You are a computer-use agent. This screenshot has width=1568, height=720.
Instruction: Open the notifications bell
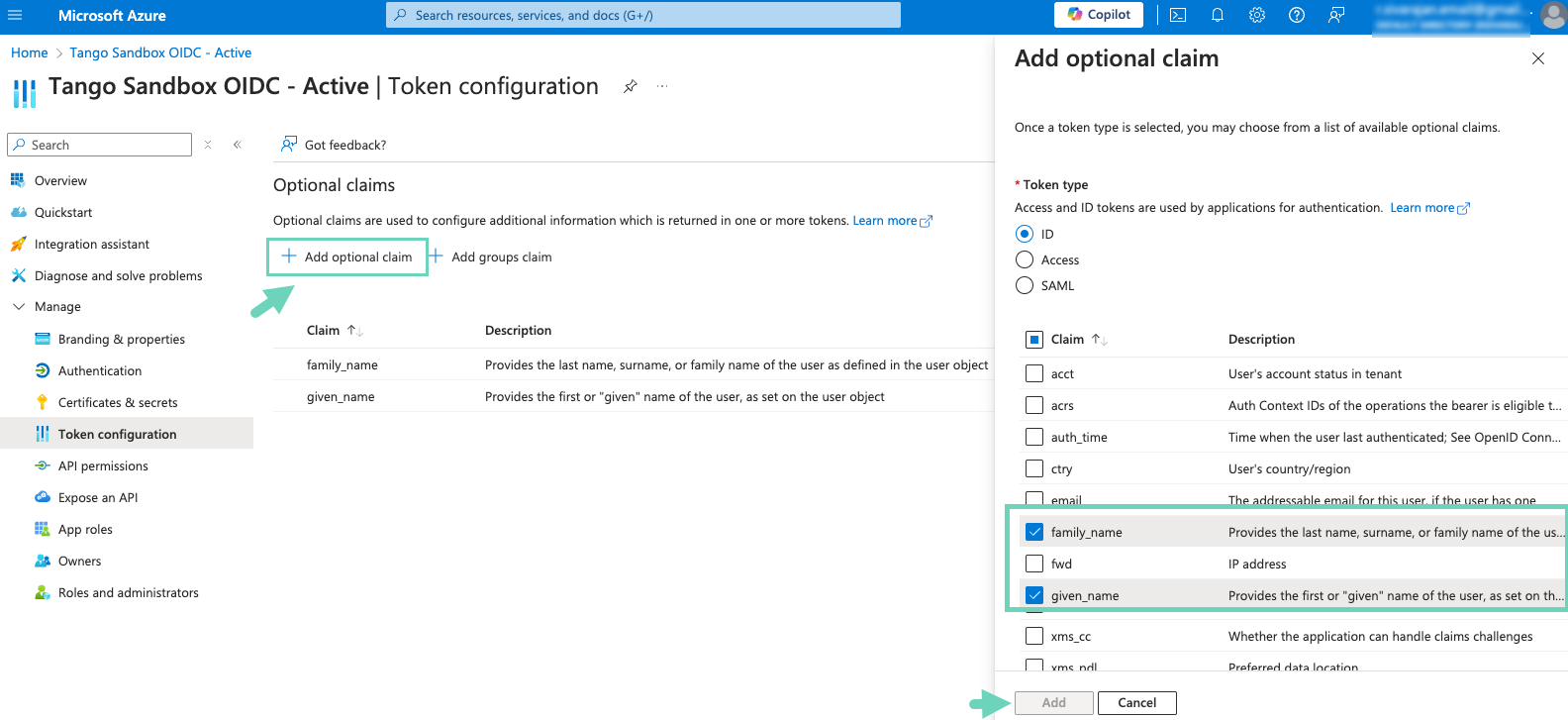[x=1218, y=15]
